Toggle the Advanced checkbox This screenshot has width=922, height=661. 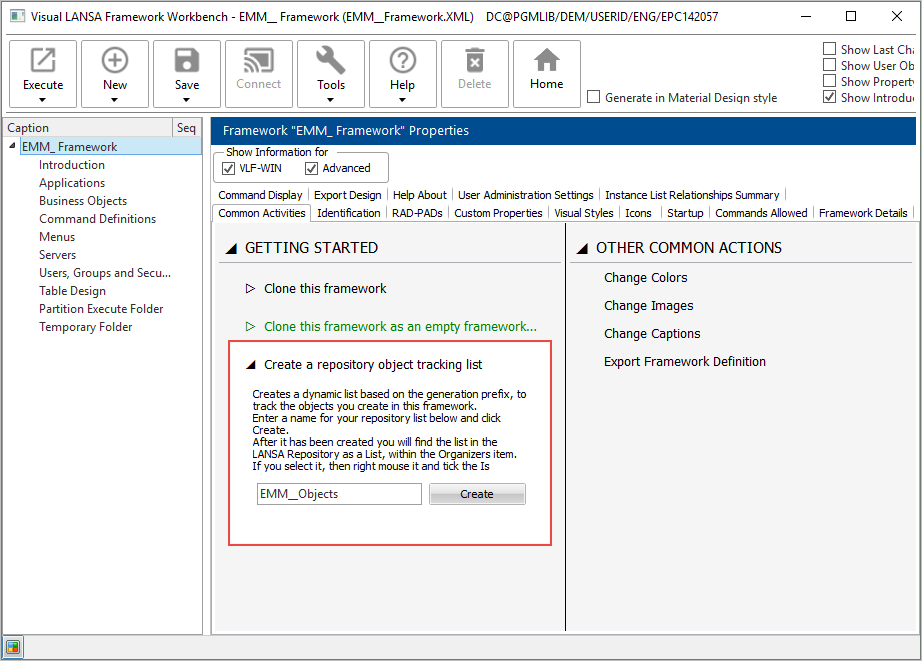click(x=311, y=168)
